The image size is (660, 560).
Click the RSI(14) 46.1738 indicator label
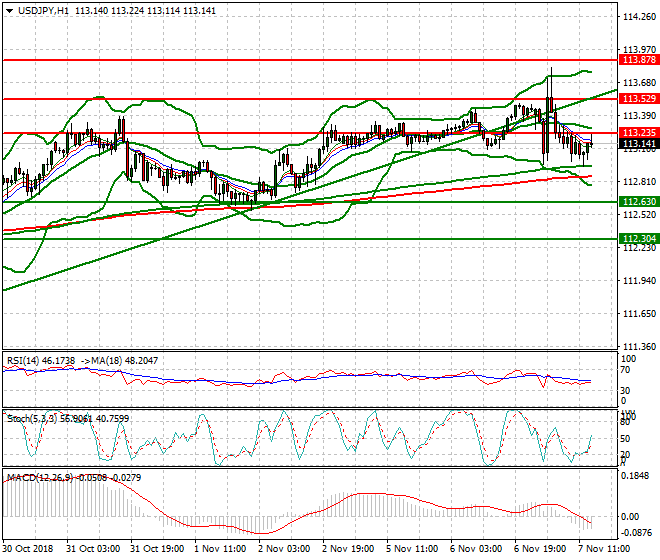point(41,361)
